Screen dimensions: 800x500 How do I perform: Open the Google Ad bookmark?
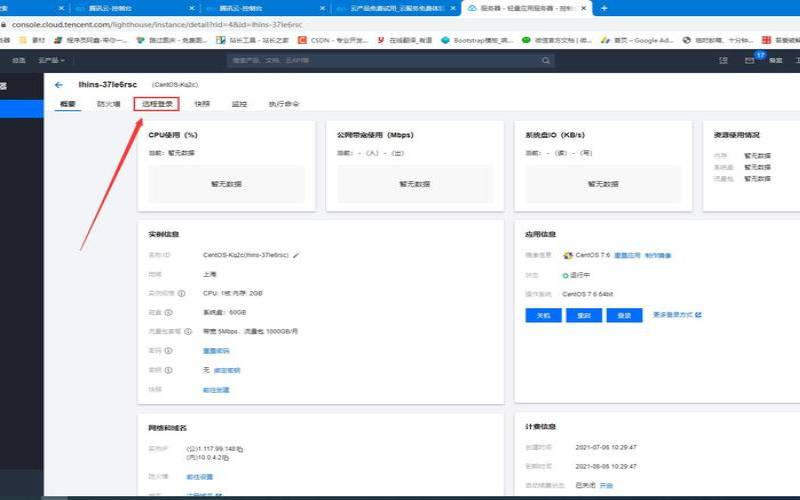[x=637, y=40]
